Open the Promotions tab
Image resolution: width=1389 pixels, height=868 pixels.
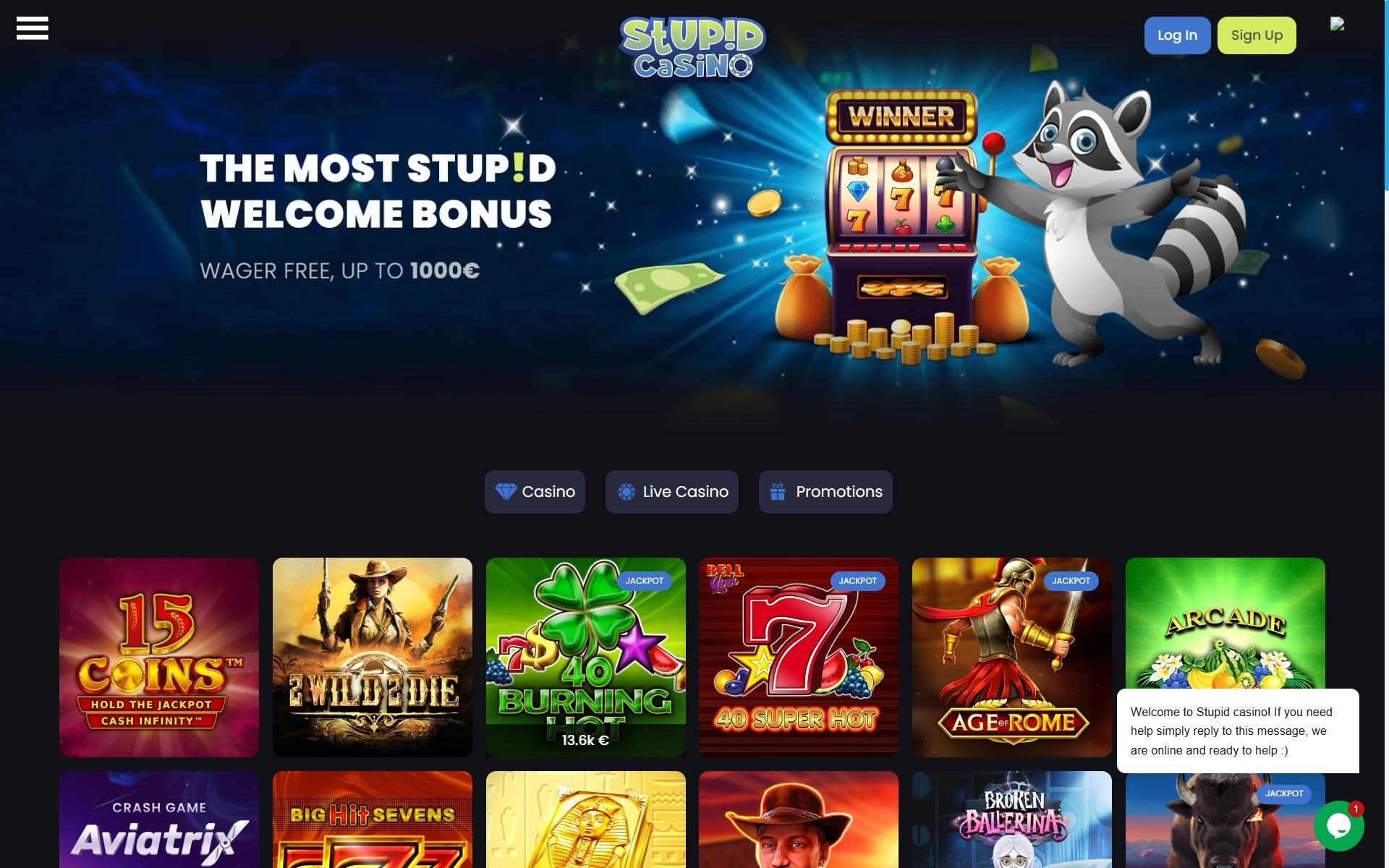pos(825,492)
